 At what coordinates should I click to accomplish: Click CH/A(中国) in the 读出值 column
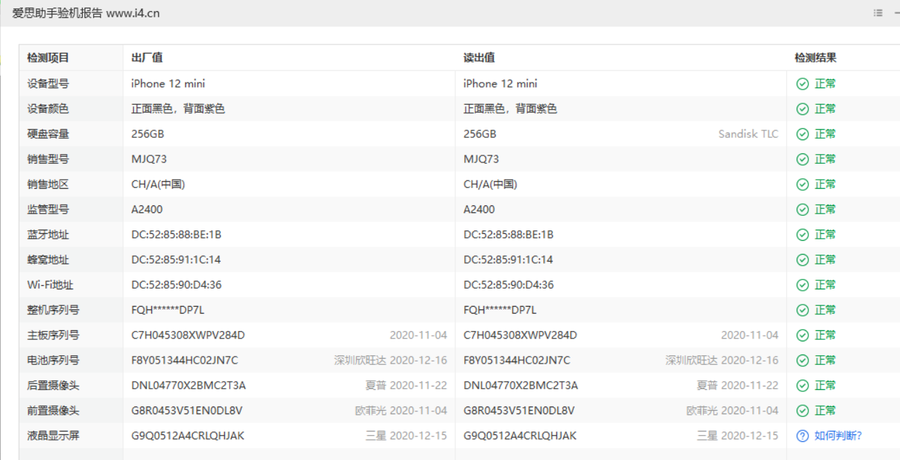coord(491,184)
